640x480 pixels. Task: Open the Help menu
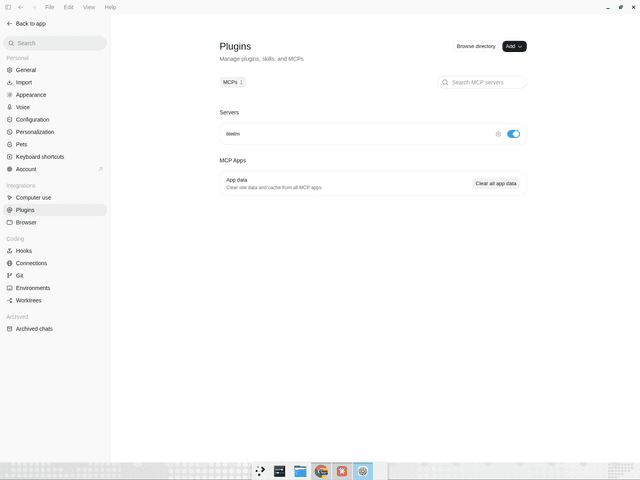pyautogui.click(x=110, y=7)
